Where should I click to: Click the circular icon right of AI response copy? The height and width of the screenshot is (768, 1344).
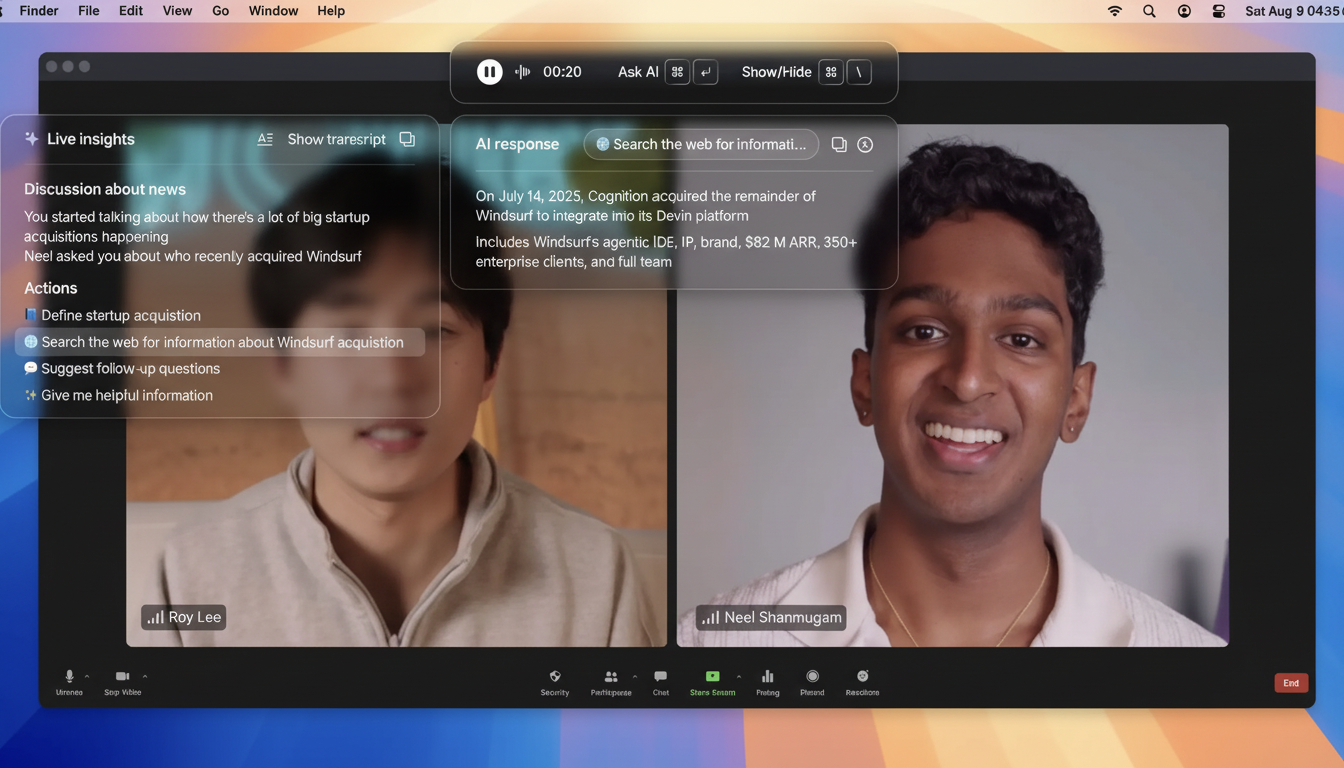(x=865, y=144)
